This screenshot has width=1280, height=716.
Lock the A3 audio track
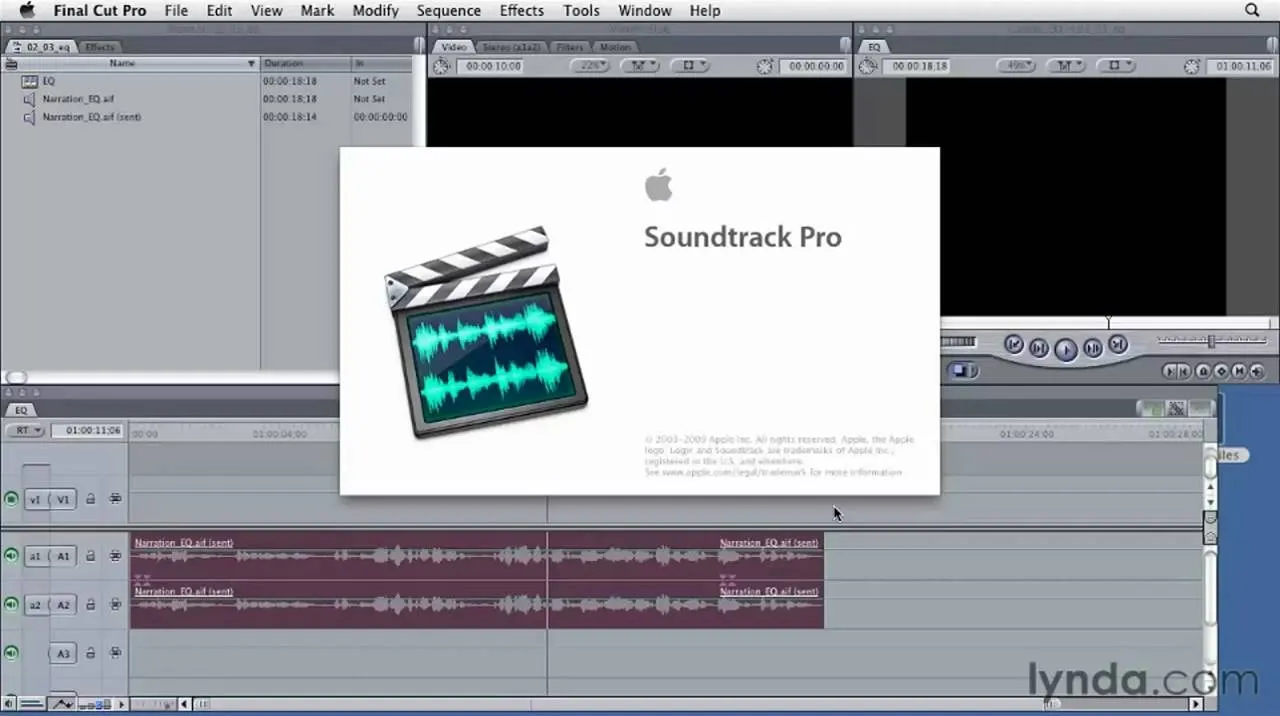pos(91,653)
